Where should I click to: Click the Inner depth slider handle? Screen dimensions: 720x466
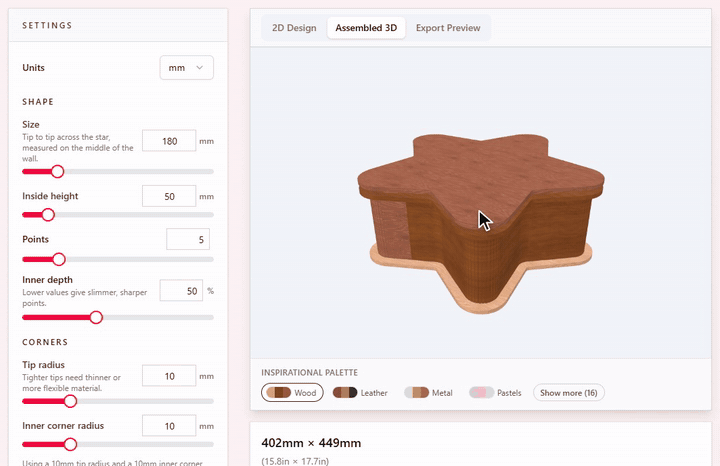(96, 317)
